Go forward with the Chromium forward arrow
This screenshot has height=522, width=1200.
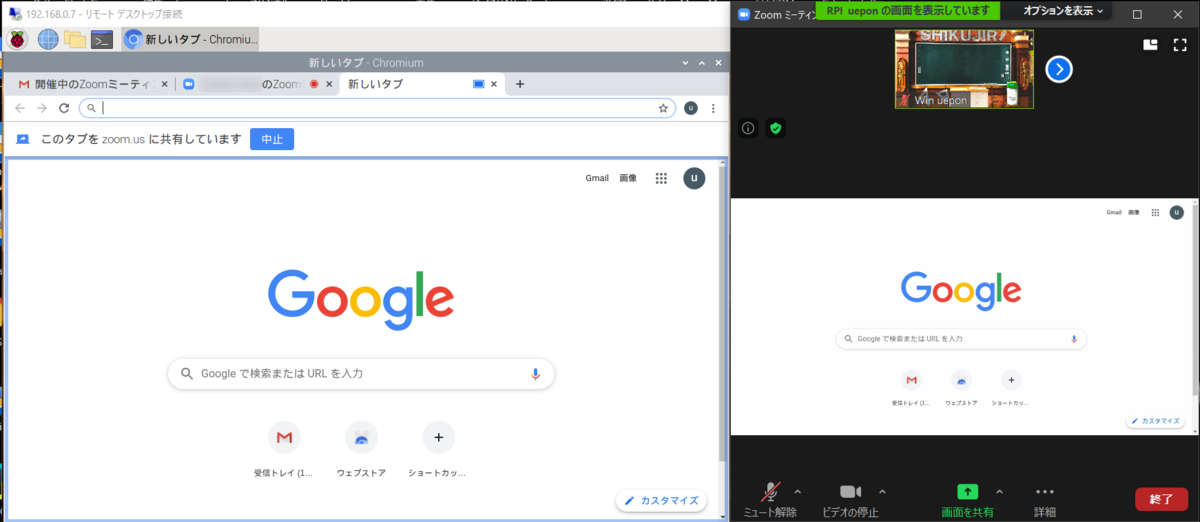click(x=42, y=108)
